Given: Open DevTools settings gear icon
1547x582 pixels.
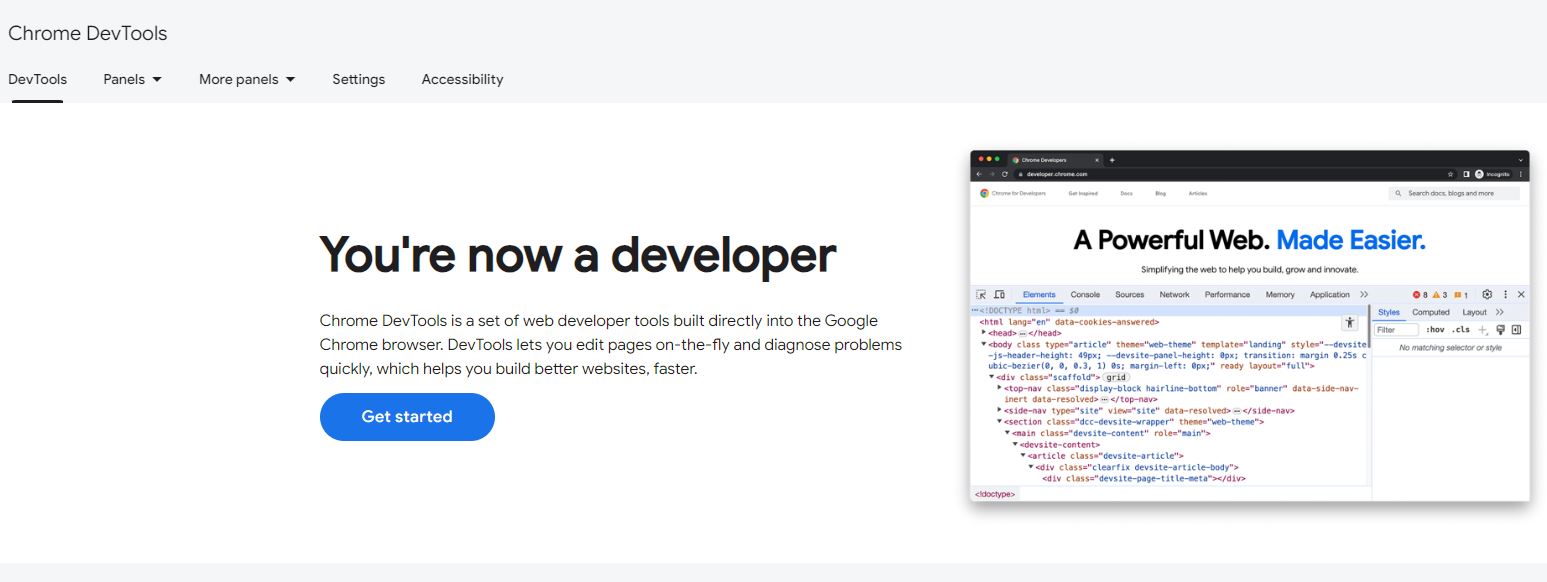Looking at the screenshot, I should tap(1487, 295).
